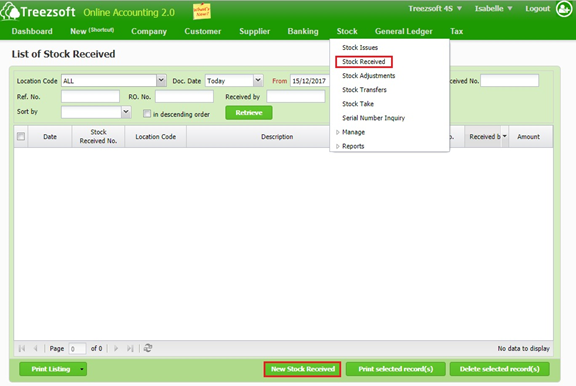Screen dimensions: 576x386
Task: Sort by the Description column header
Action: point(258,137)
